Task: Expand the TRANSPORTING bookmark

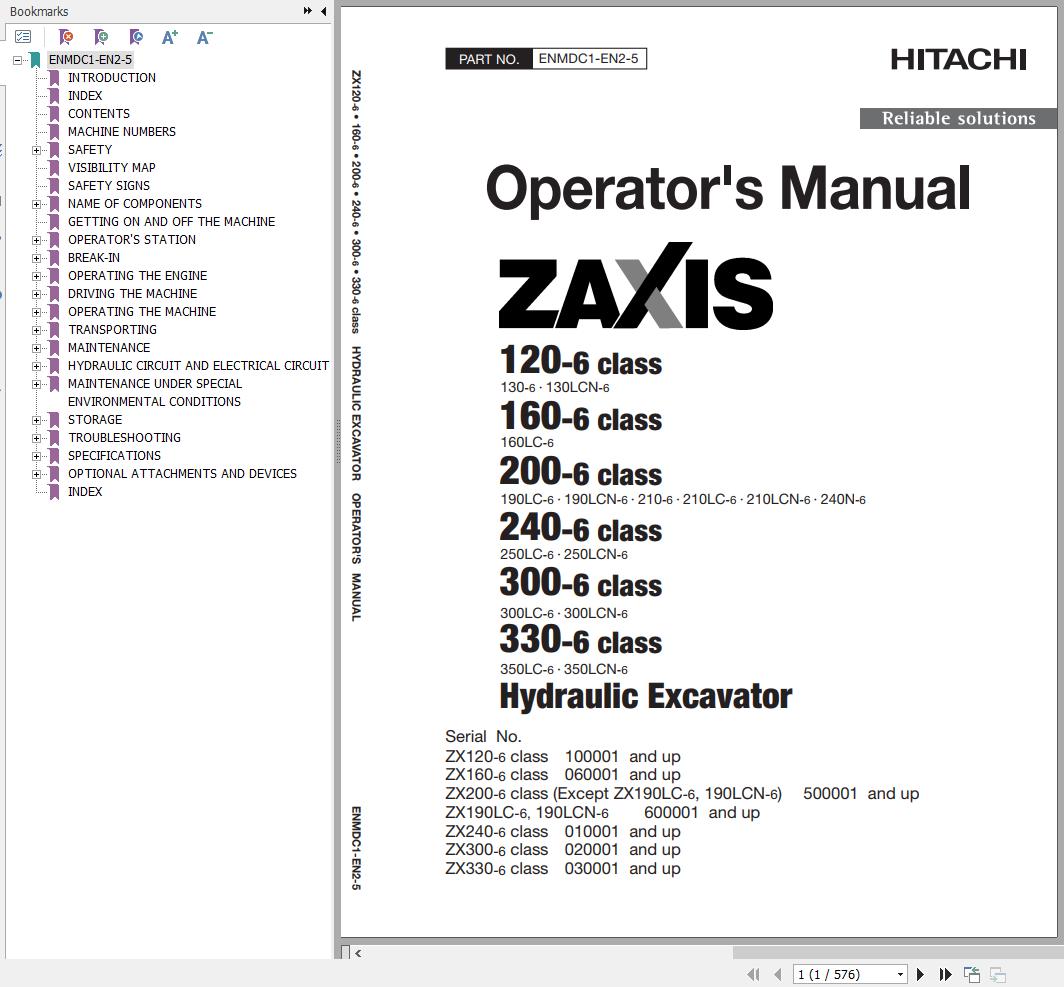Action: pos(37,330)
